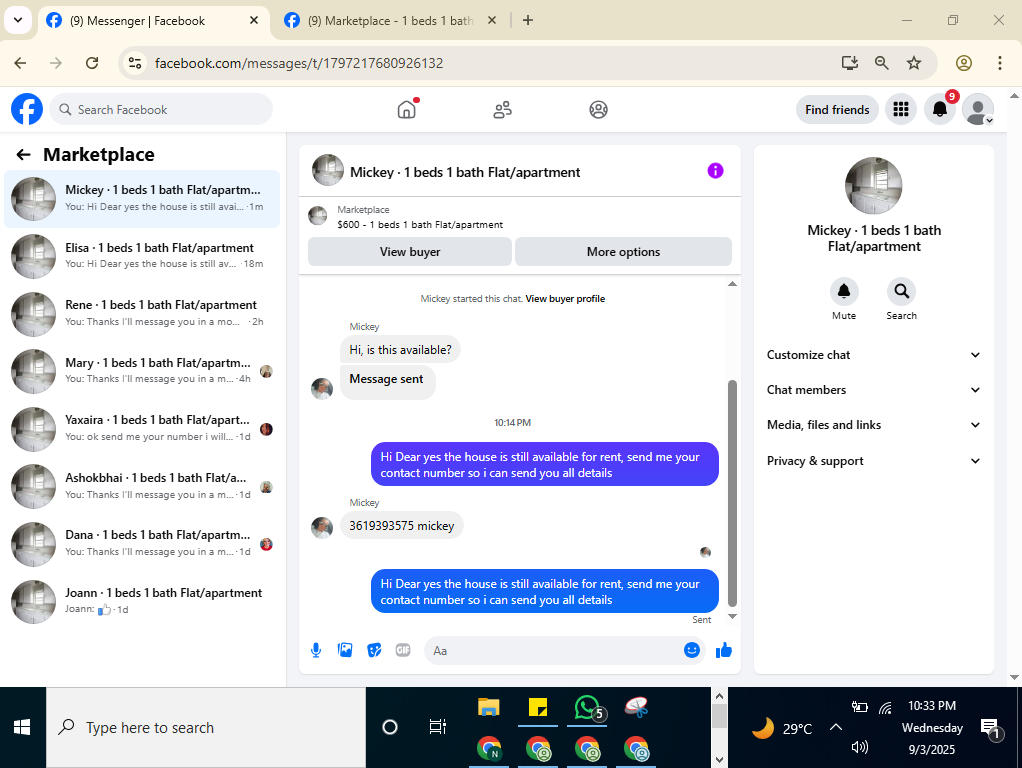Close the Messenger browser tab
This screenshot has height=768, width=1022.
[254, 20]
